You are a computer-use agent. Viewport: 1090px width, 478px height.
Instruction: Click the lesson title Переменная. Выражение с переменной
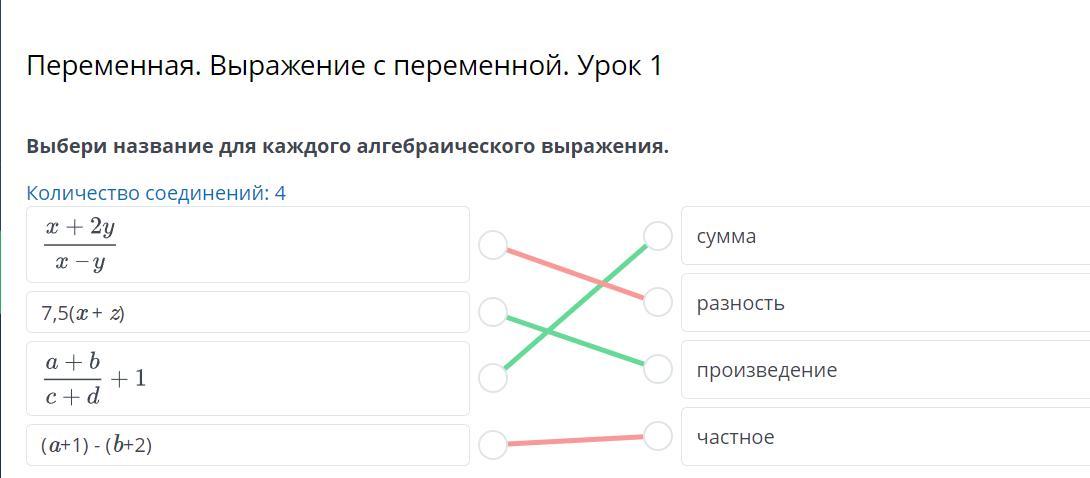344,67
